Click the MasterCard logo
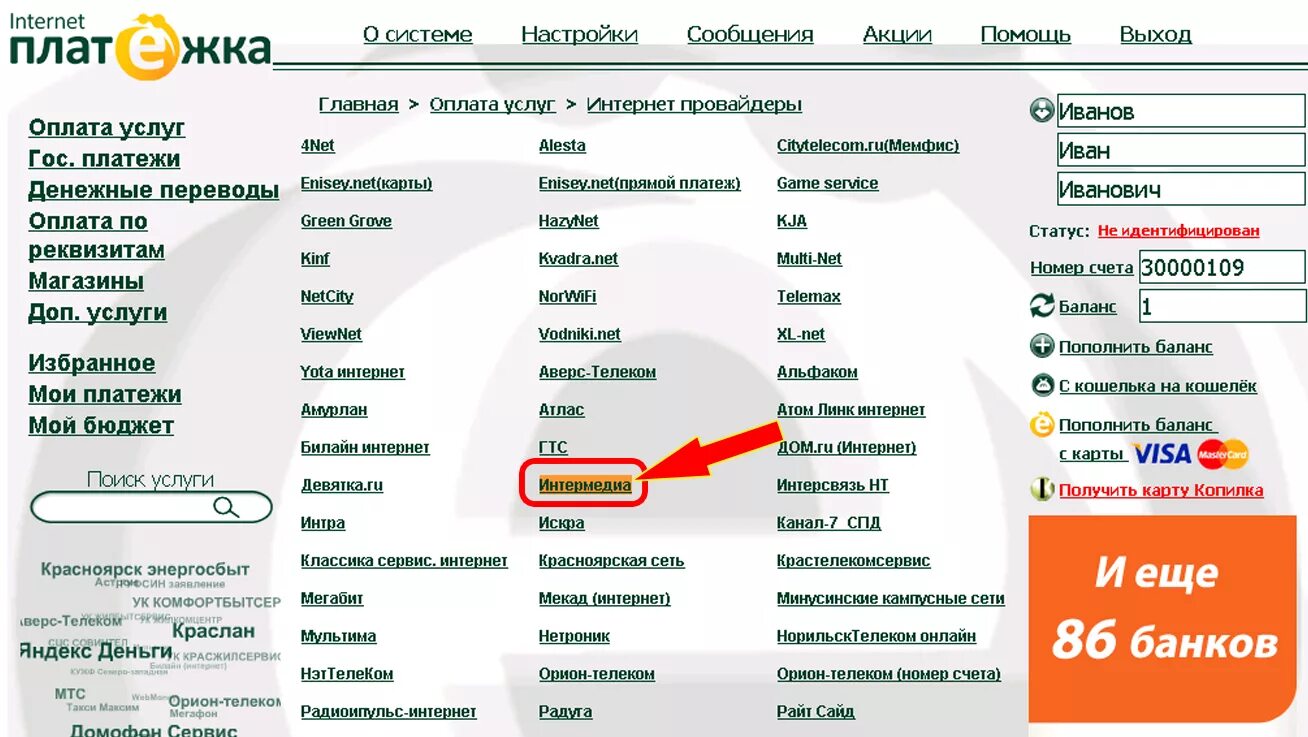 pyautogui.click(x=1223, y=454)
